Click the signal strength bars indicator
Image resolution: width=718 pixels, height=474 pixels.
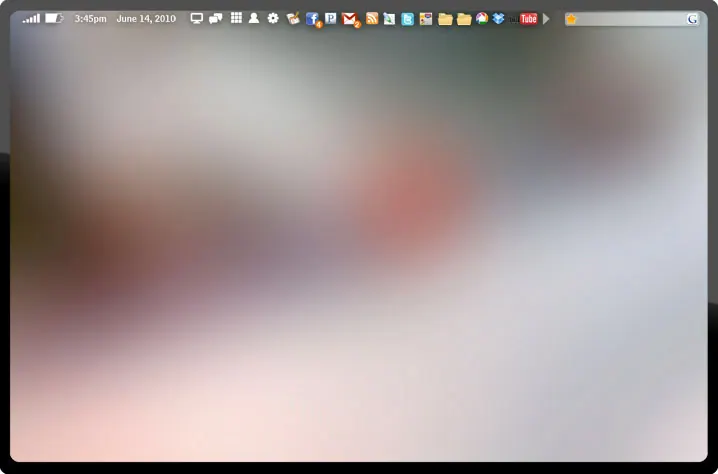31,18
